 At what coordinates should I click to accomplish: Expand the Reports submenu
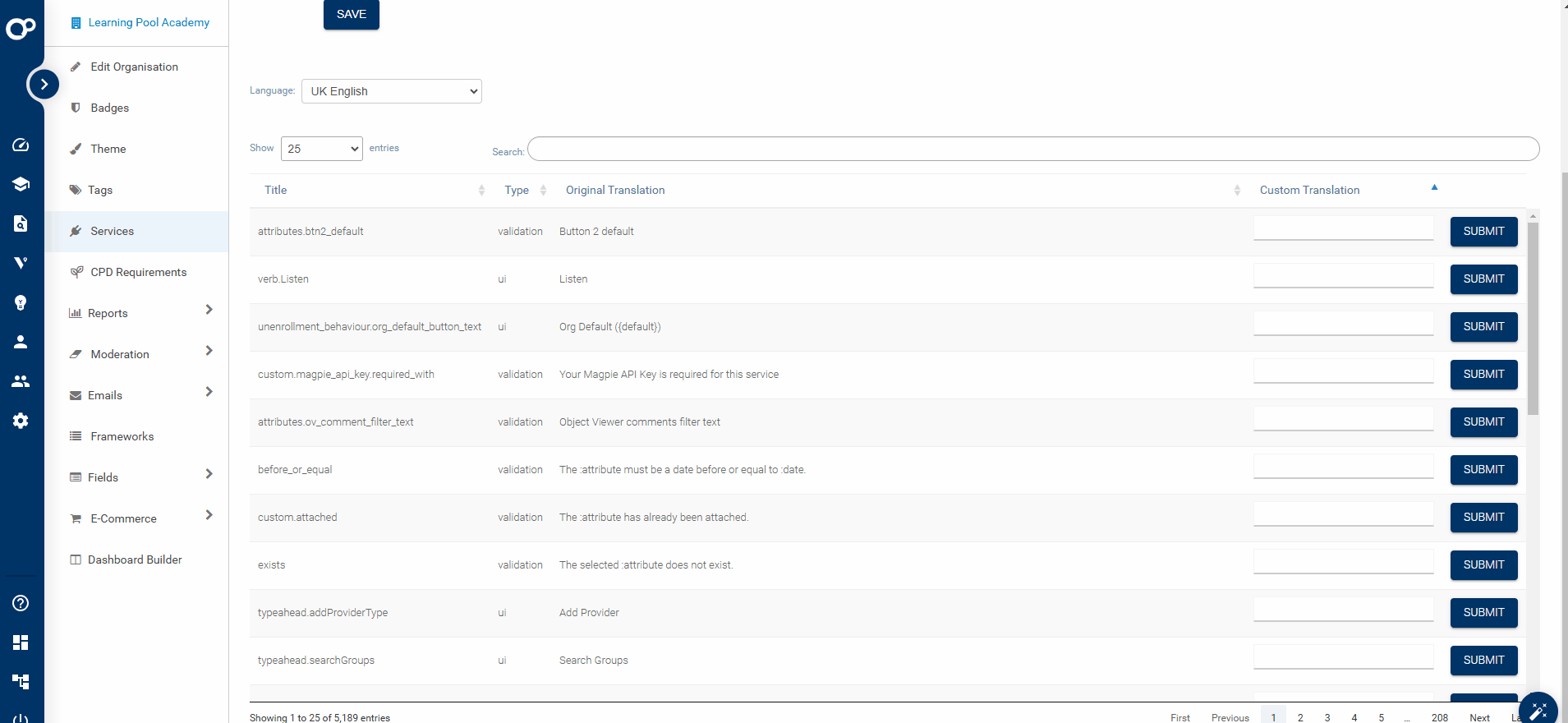209,310
